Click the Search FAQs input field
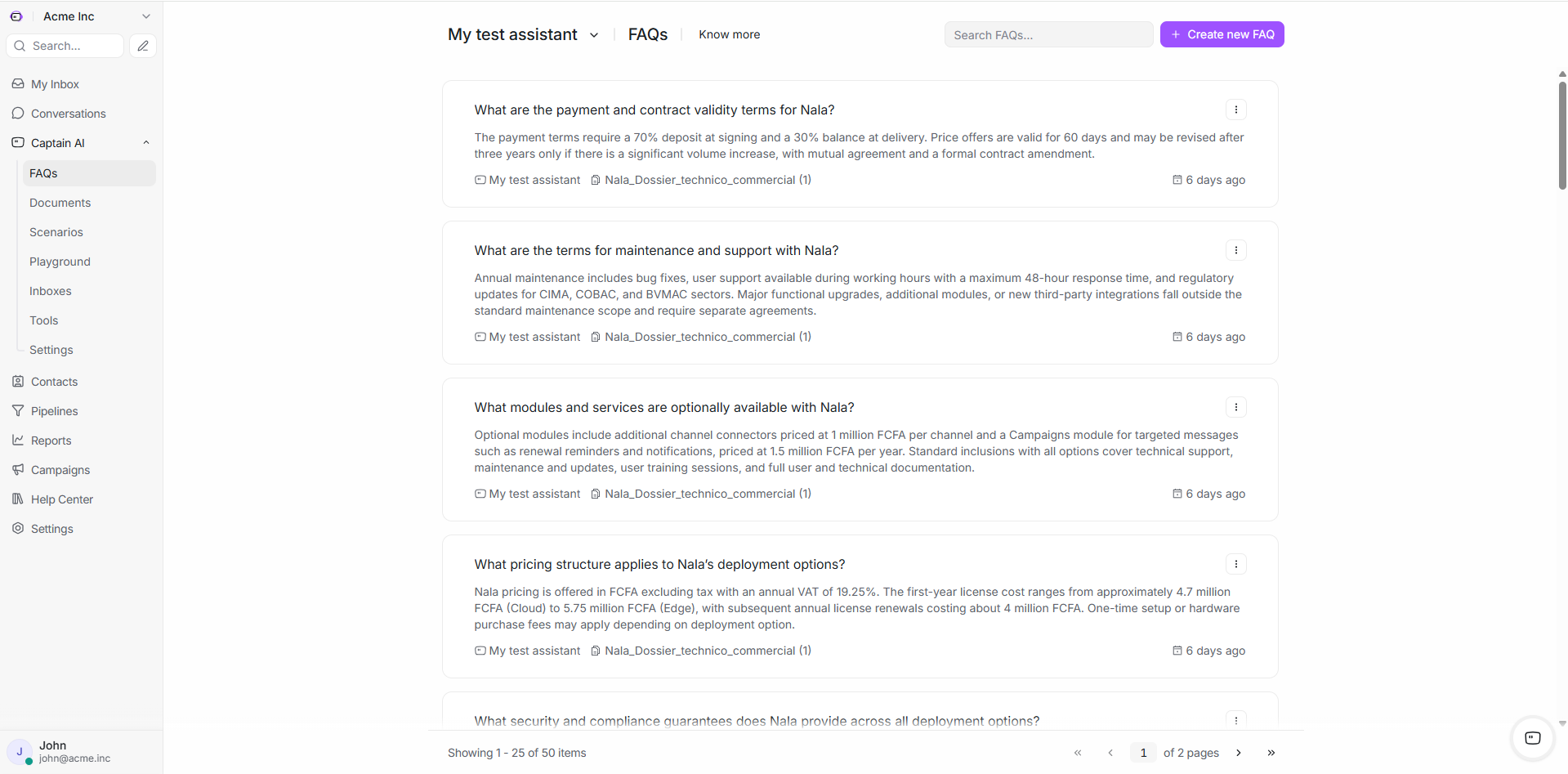The width and height of the screenshot is (1568, 774). pos(1048,34)
